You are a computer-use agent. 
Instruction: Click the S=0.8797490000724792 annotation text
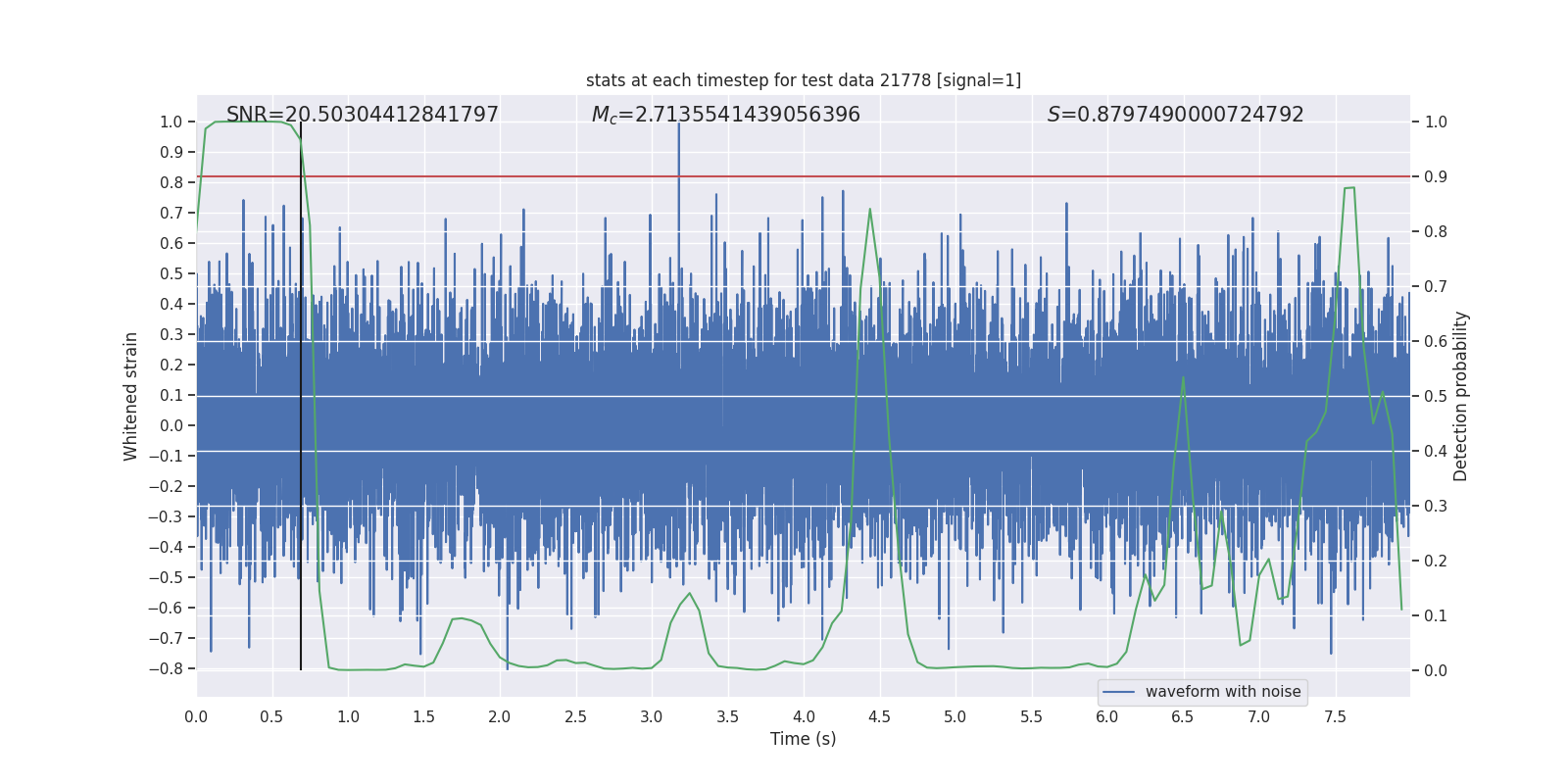pos(1175,115)
